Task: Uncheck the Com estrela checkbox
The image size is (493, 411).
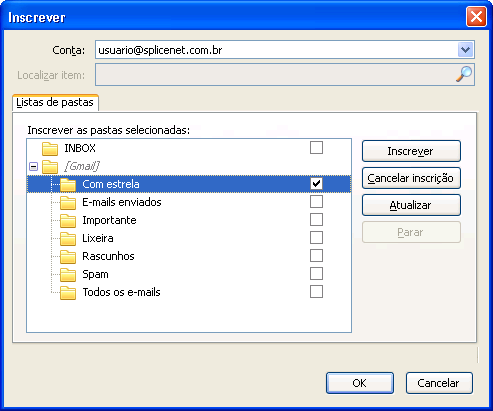Action: click(316, 183)
